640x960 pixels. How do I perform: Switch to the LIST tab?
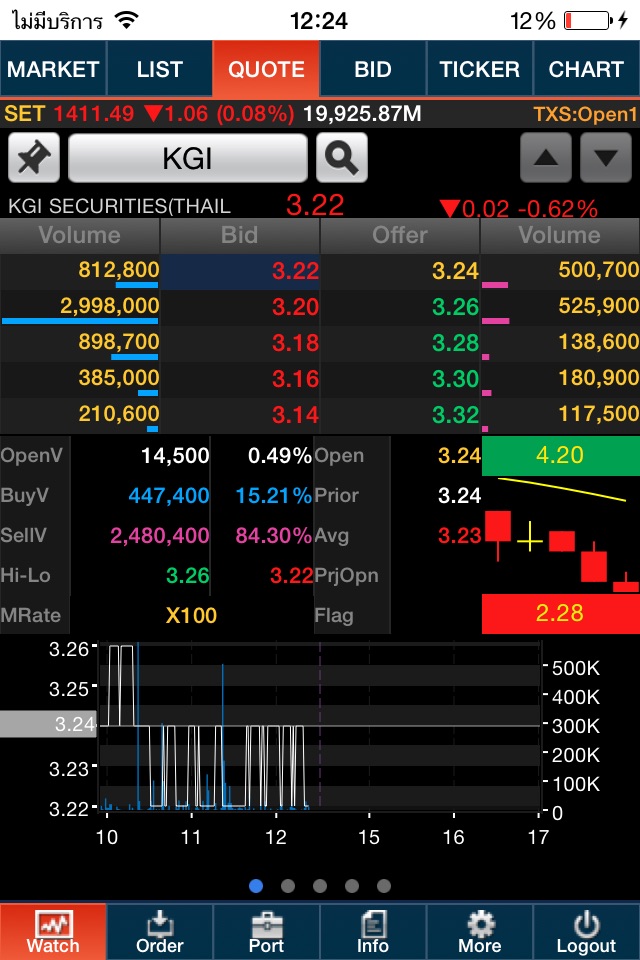point(159,69)
